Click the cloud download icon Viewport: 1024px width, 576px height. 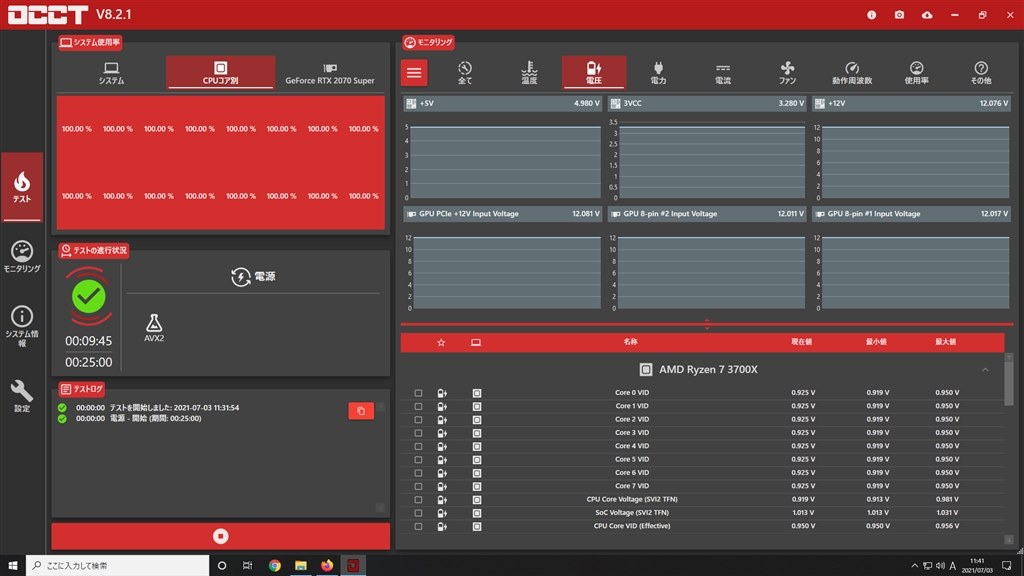click(x=927, y=14)
